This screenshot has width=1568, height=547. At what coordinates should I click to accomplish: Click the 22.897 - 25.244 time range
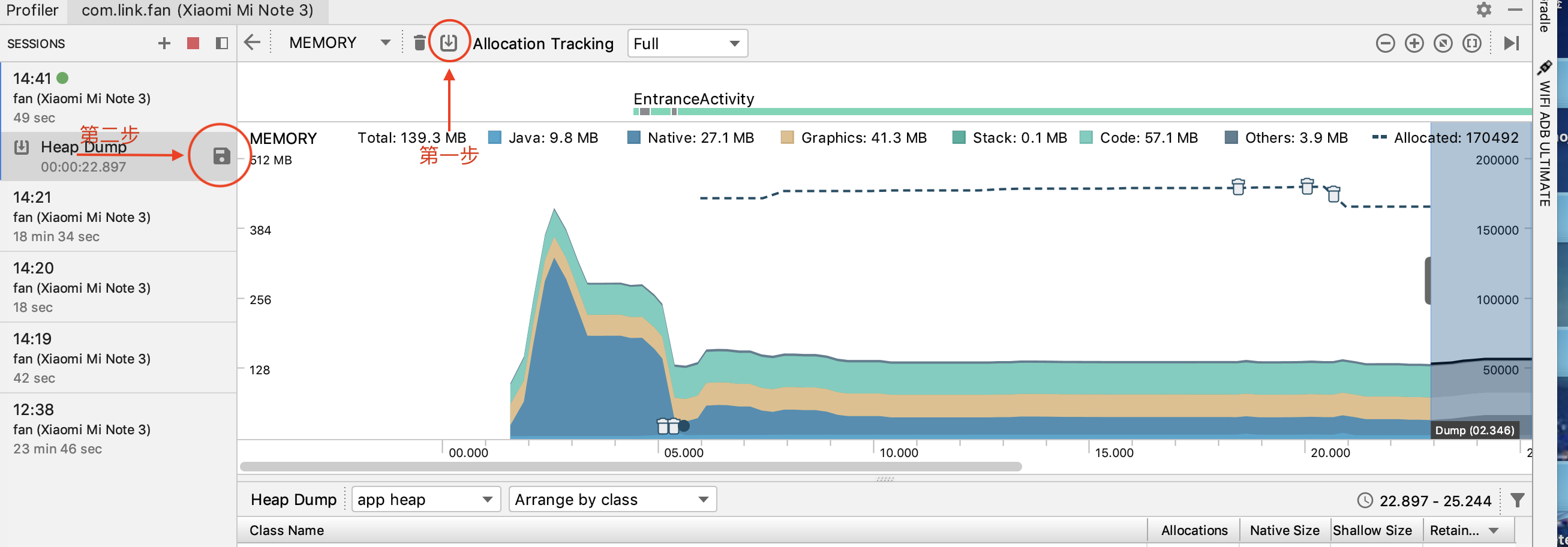click(1435, 501)
